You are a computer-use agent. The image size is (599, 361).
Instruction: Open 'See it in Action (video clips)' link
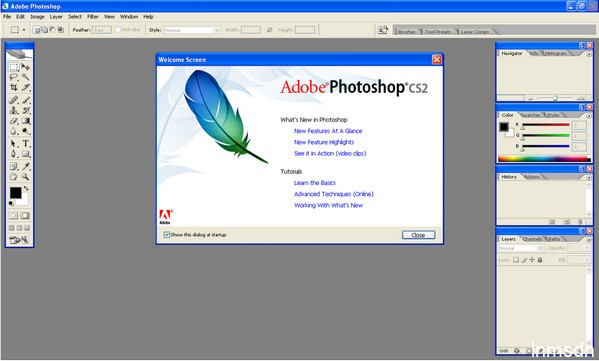click(x=330, y=154)
